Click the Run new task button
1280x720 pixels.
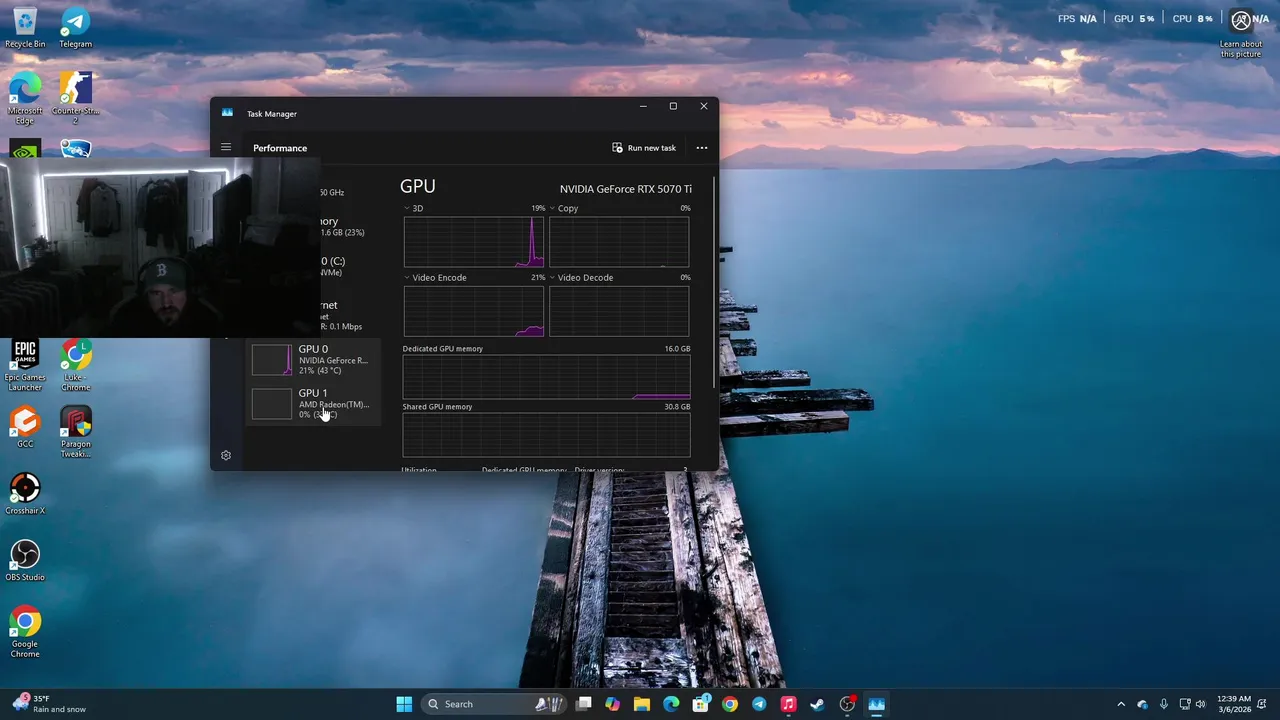tap(644, 148)
